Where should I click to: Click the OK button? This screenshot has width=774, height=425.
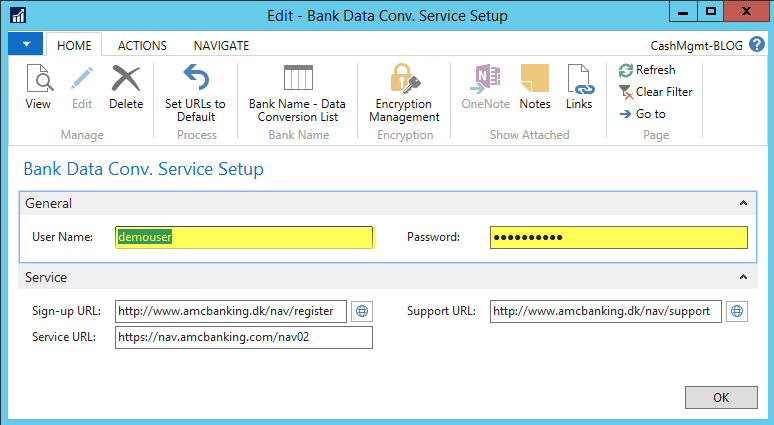721,397
